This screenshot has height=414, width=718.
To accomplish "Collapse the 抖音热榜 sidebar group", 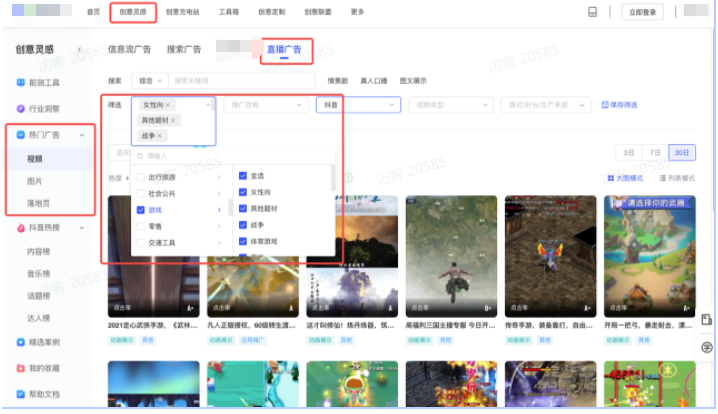I will 82,228.
